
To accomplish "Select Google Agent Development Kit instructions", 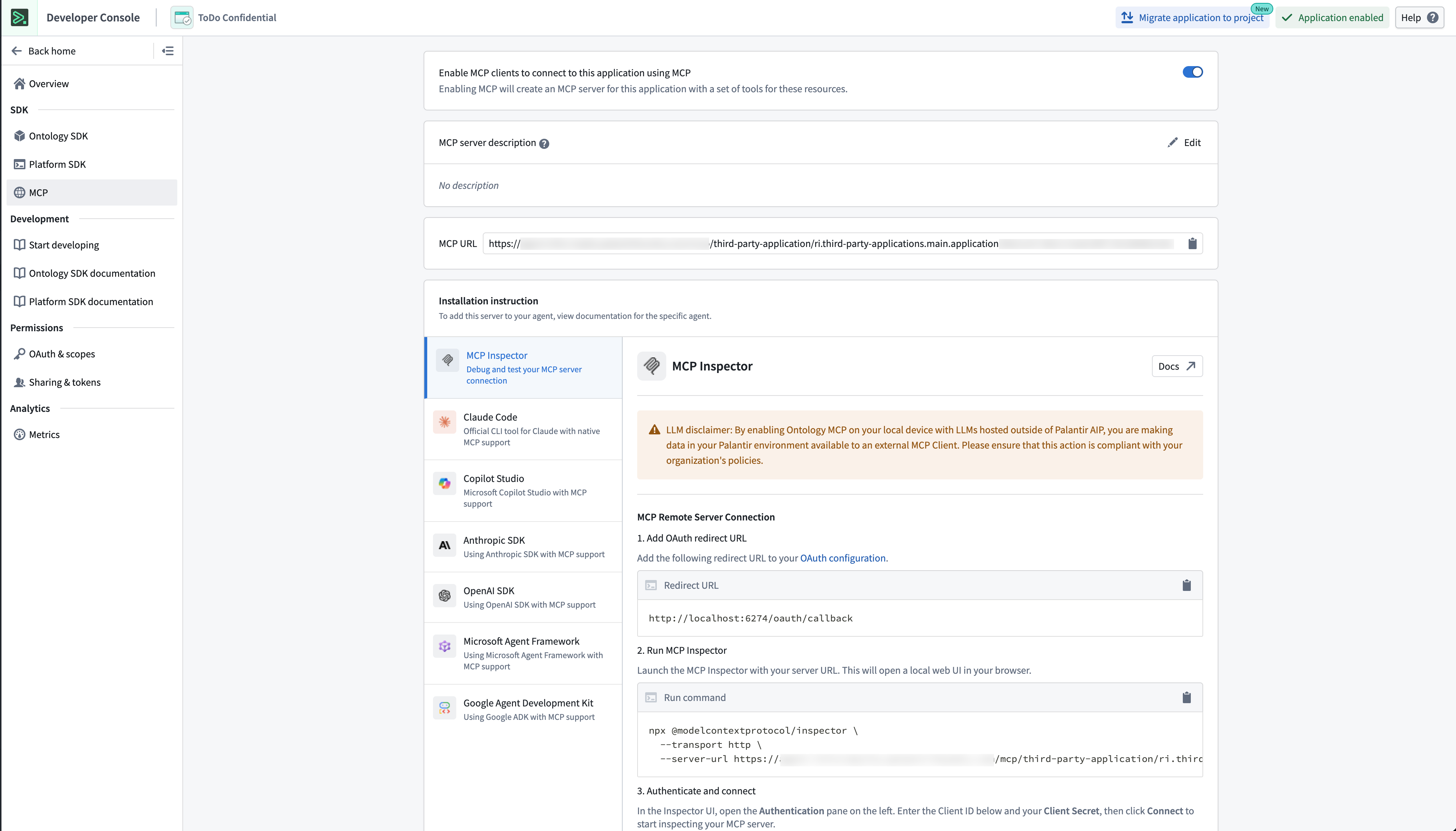I will point(523,709).
